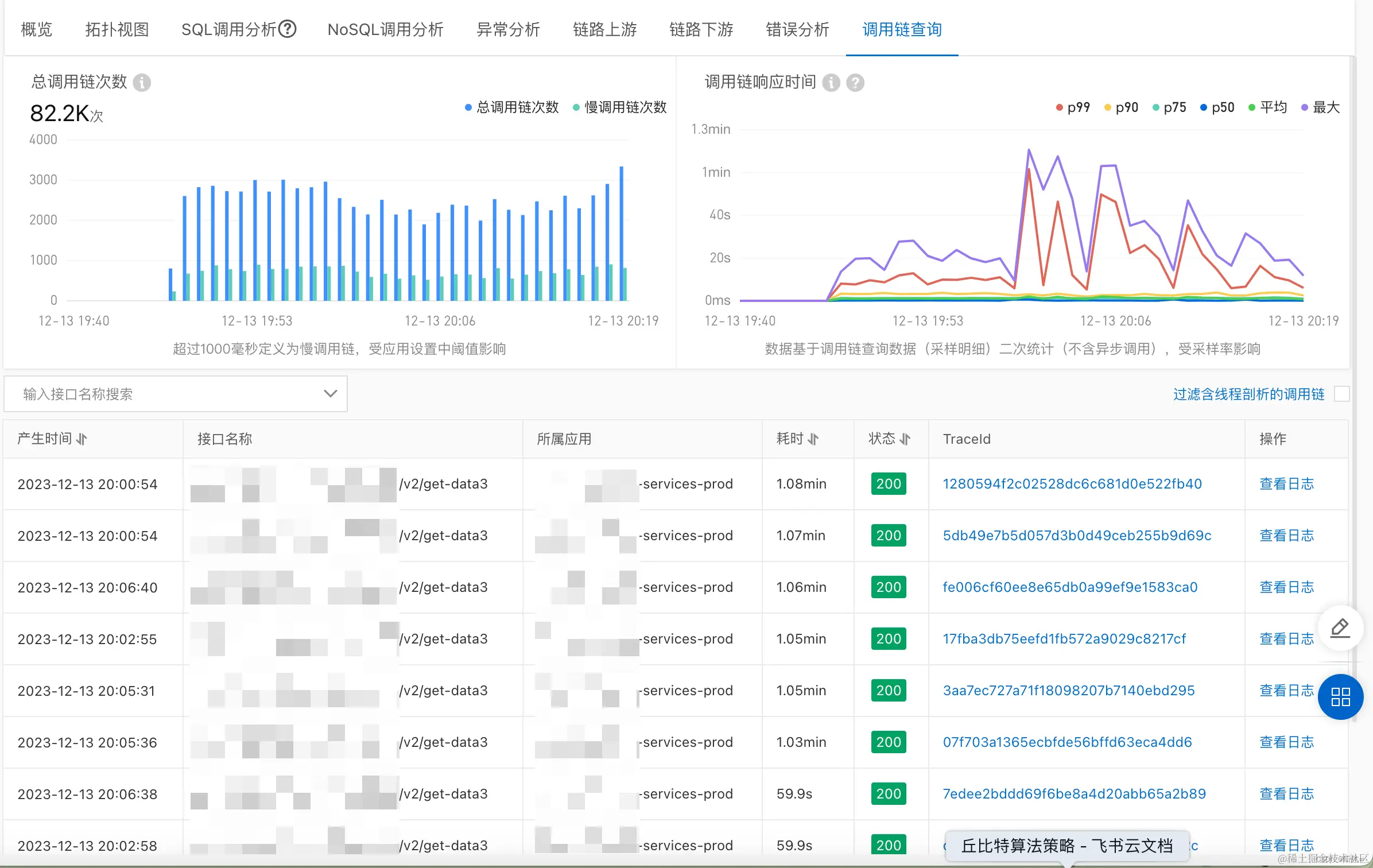Sort by 产生时间 column sort icon
The height and width of the screenshot is (868, 1373).
click(82, 439)
